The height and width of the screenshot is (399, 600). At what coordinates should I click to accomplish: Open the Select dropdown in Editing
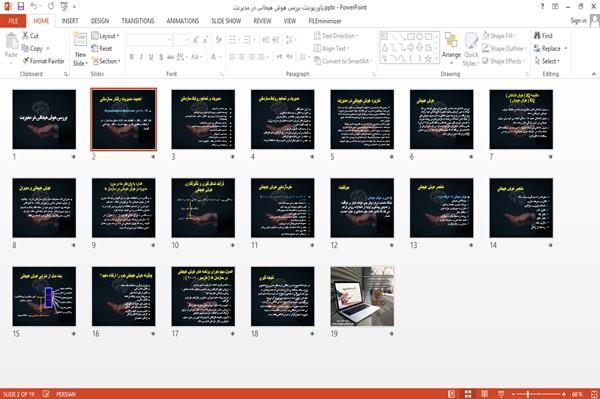click(x=547, y=61)
